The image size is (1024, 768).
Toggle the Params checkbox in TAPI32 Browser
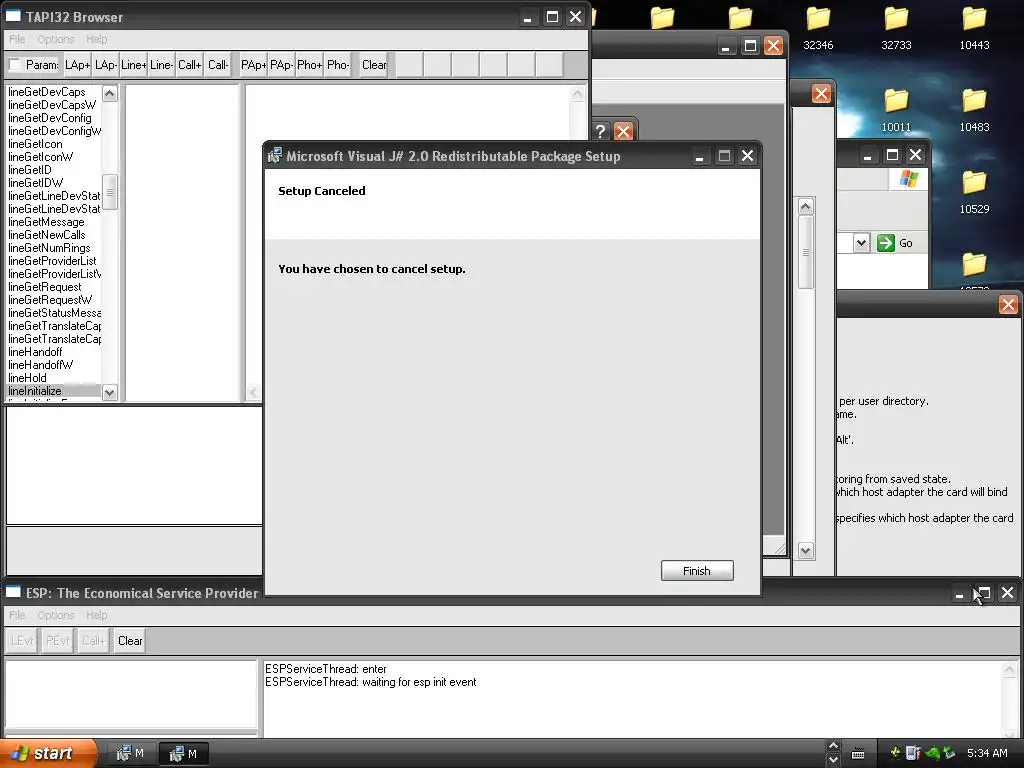click(14, 65)
